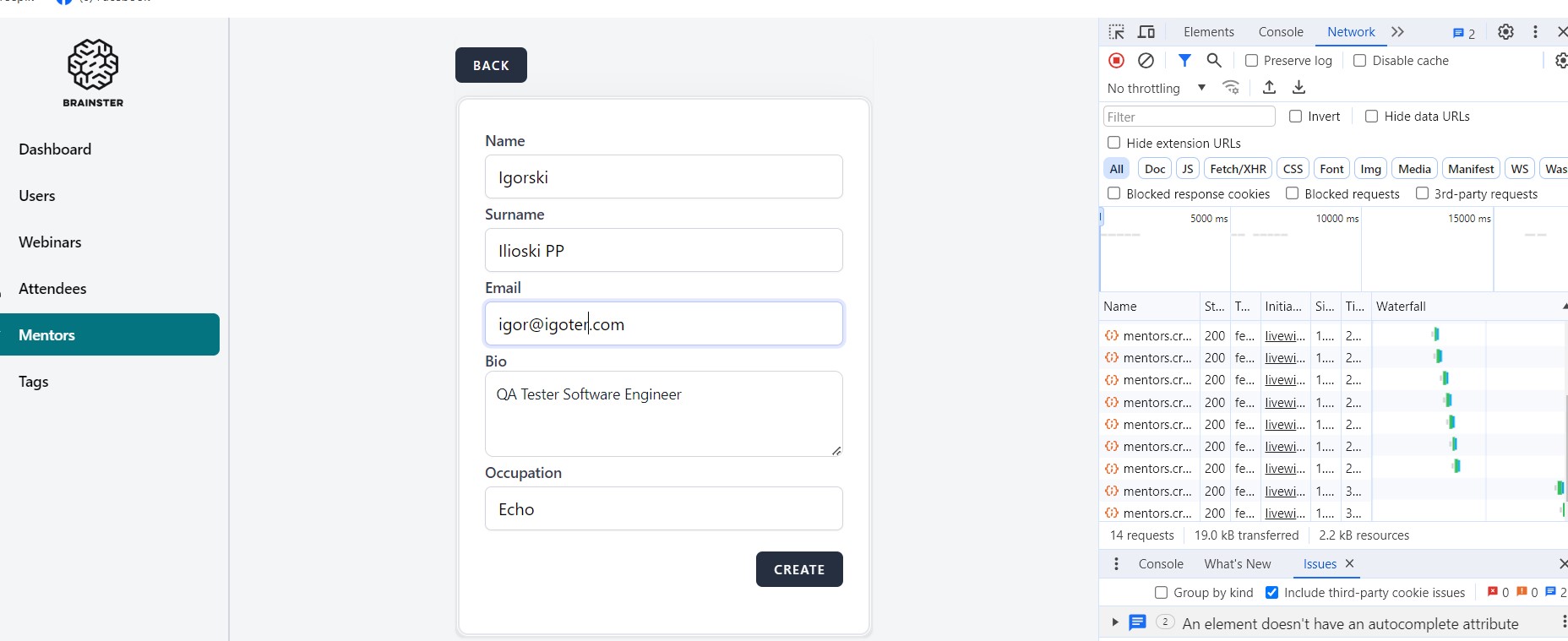
Task: Click the export HAR download icon
Action: tap(1298, 87)
